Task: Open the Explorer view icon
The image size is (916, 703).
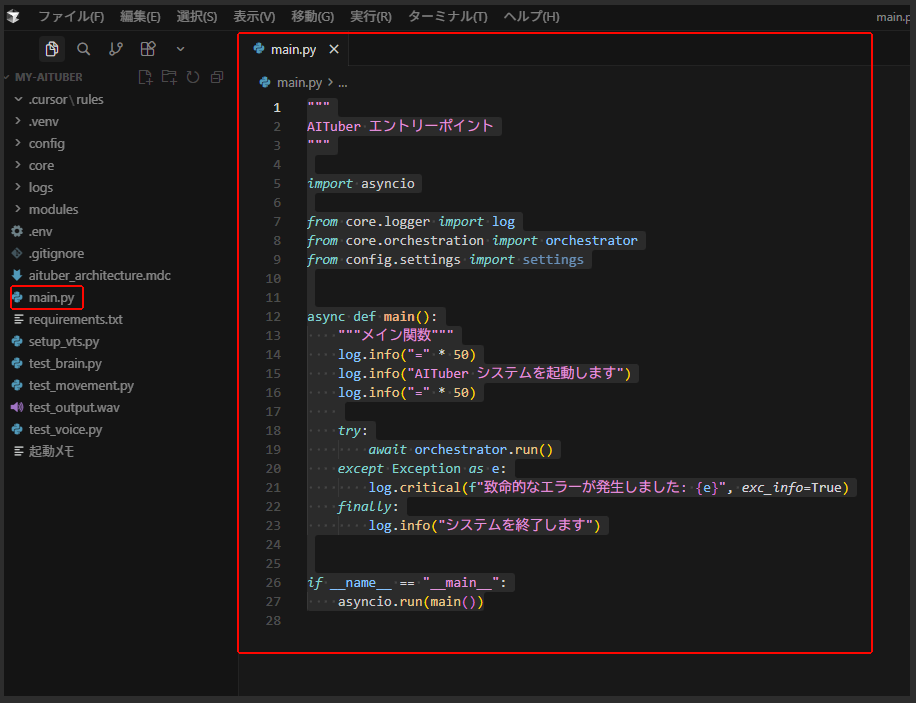Action: tap(52, 48)
